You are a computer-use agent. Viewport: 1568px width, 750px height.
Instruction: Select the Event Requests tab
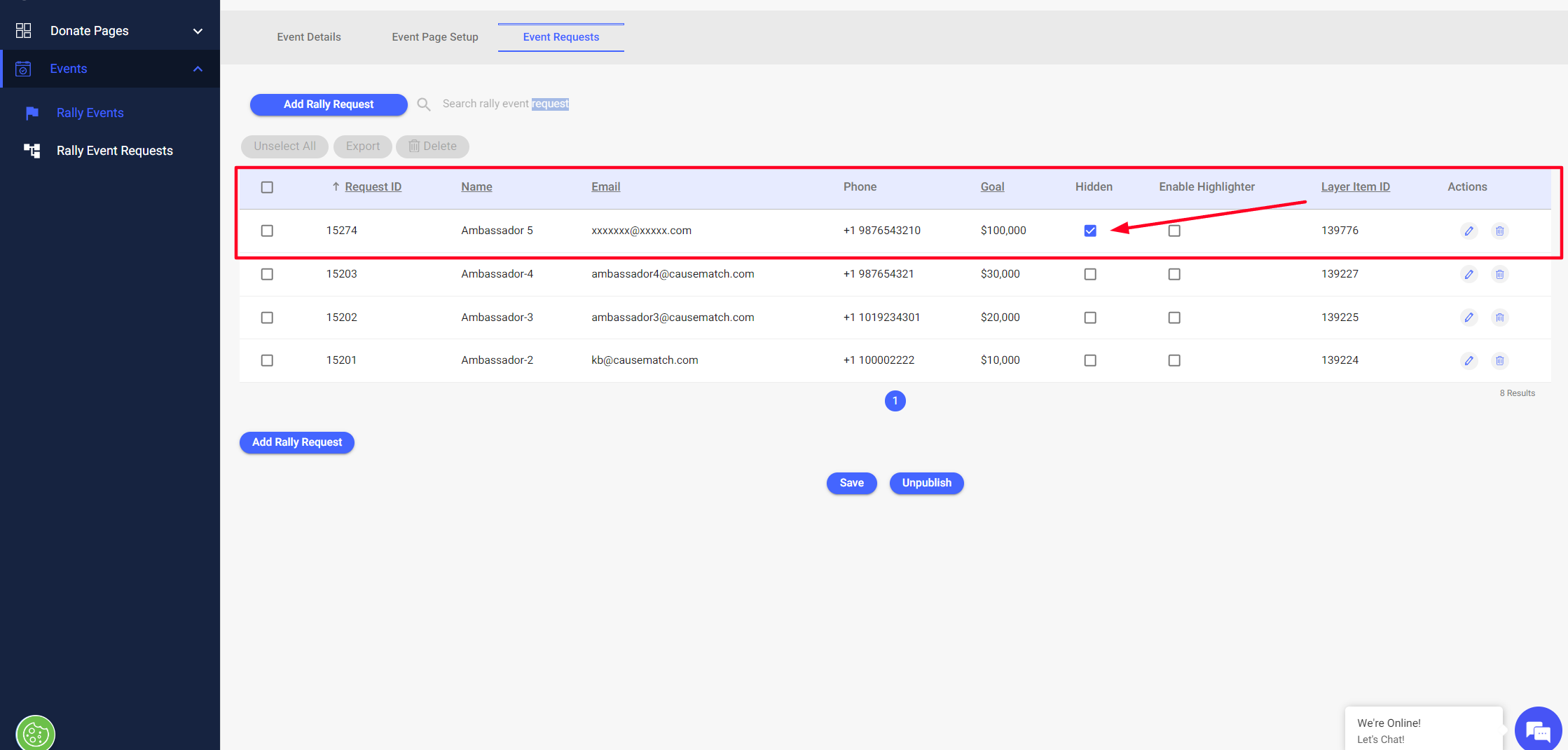(x=561, y=37)
